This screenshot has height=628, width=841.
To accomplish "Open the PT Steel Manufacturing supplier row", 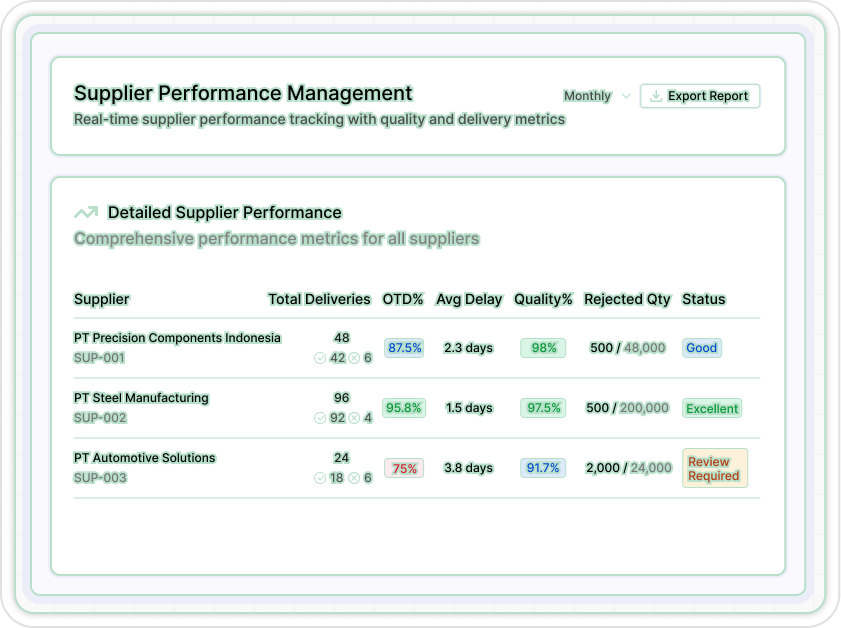I will (141, 398).
